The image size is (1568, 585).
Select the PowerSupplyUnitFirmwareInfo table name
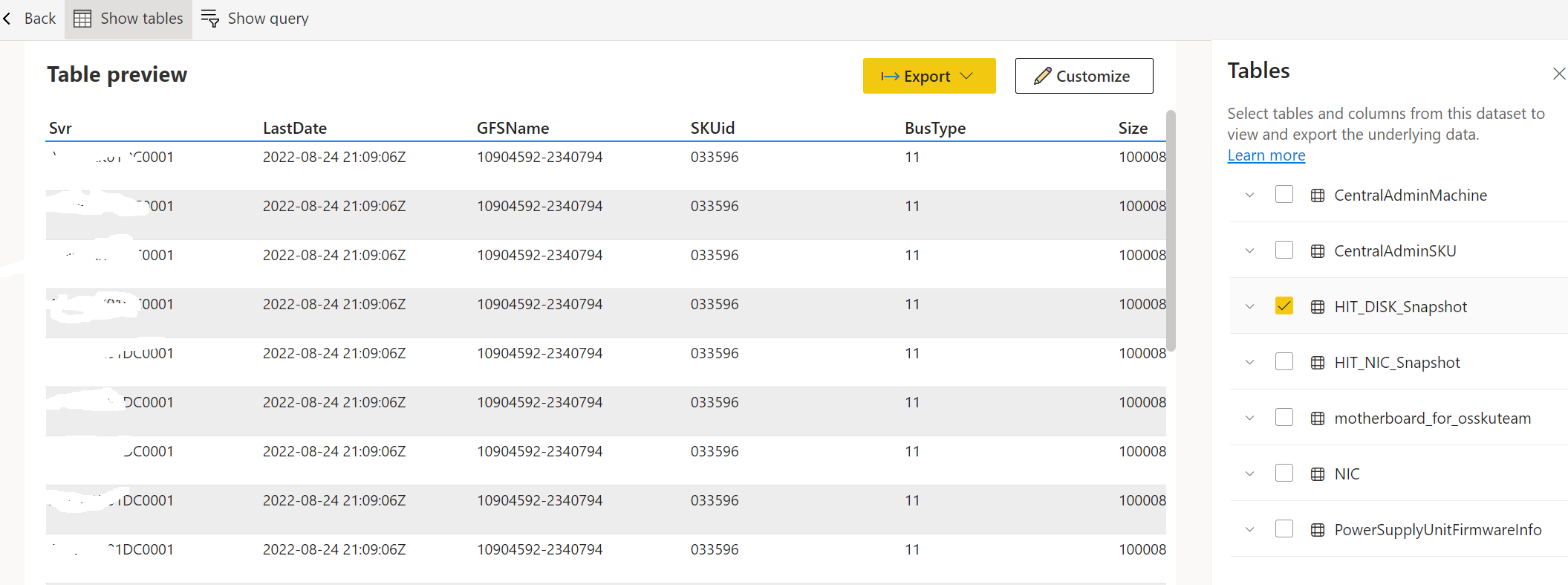[x=1438, y=530]
